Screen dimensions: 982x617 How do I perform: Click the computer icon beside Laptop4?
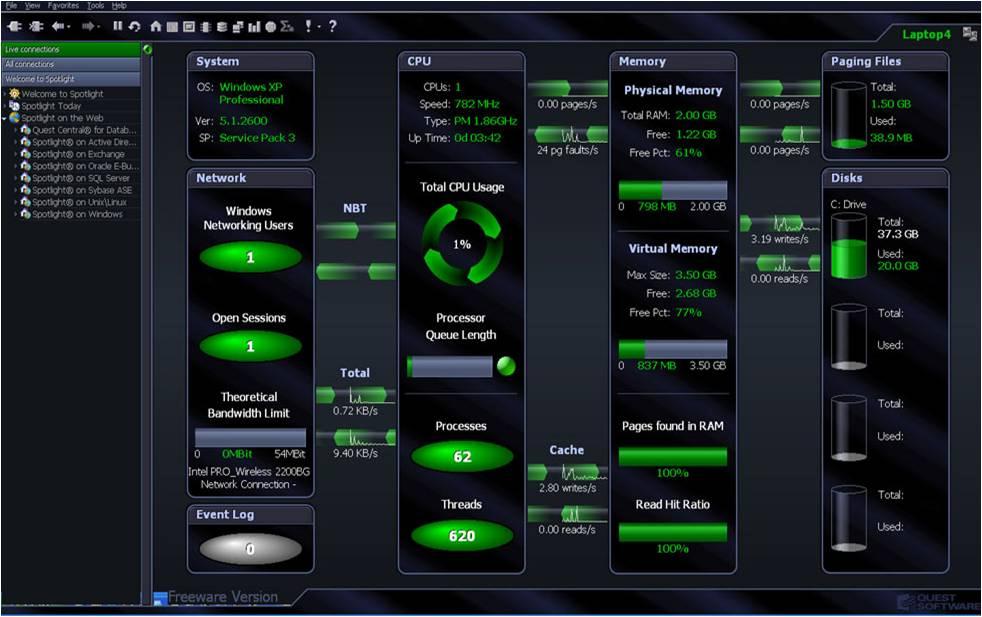(x=969, y=34)
